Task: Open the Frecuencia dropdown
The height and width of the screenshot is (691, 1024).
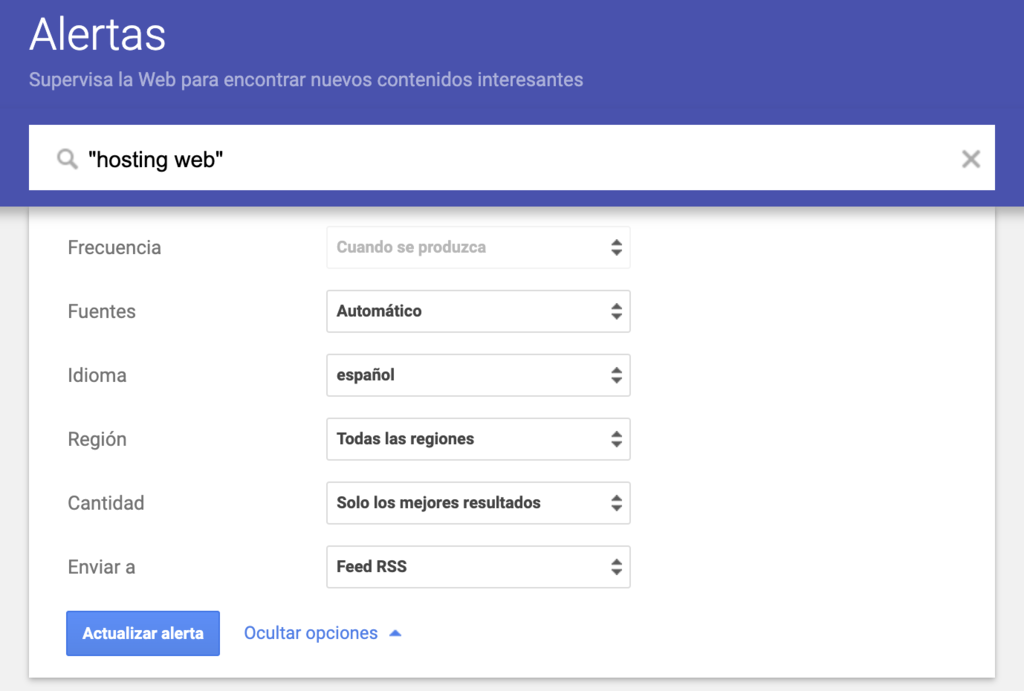Action: coord(478,247)
